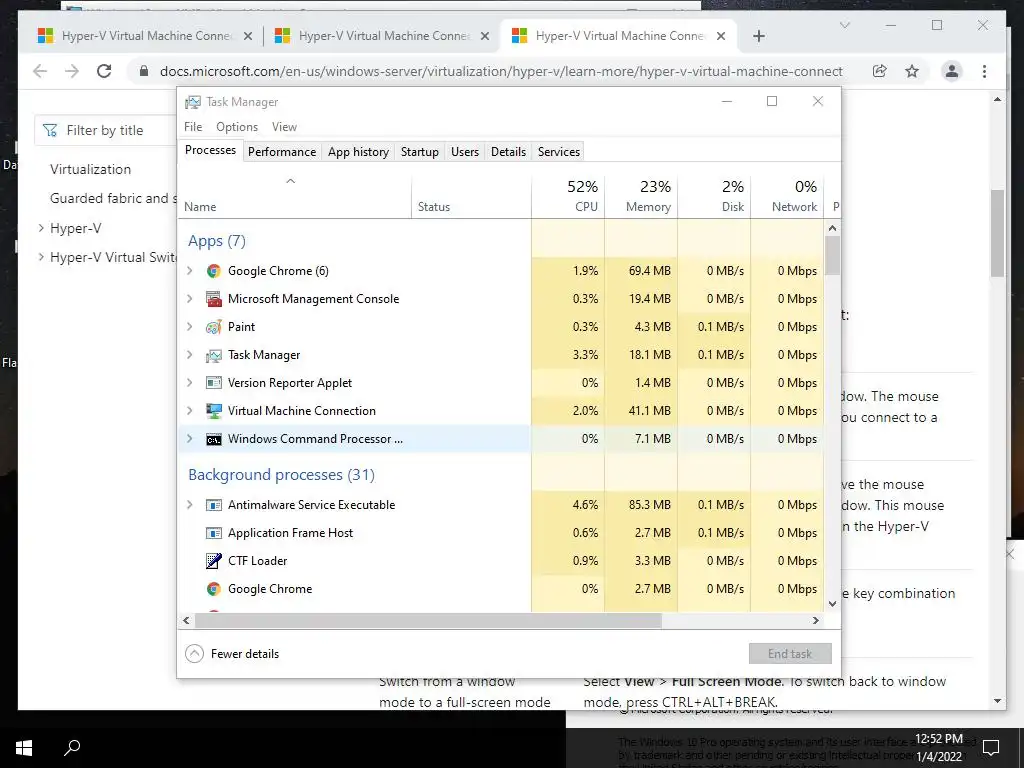Click the Antimalware Service Executable icon
1024x768 pixels.
tap(214, 505)
